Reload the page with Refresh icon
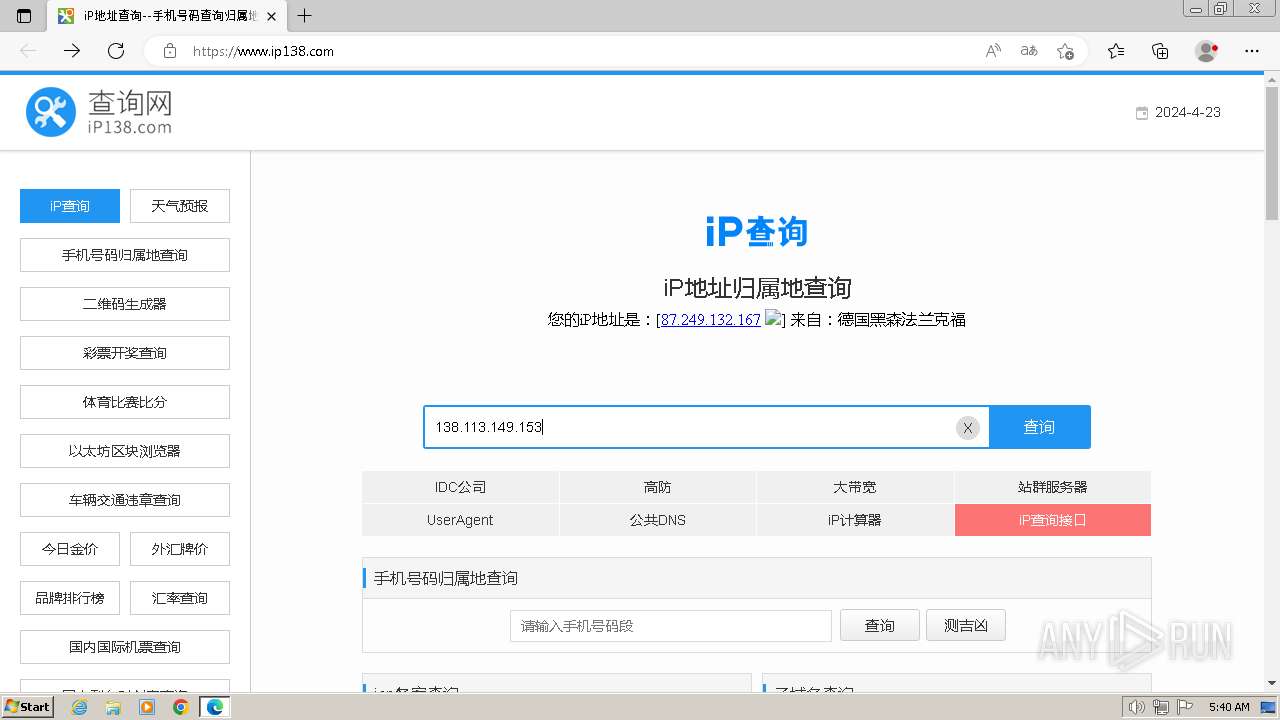 (x=116, y=51)
